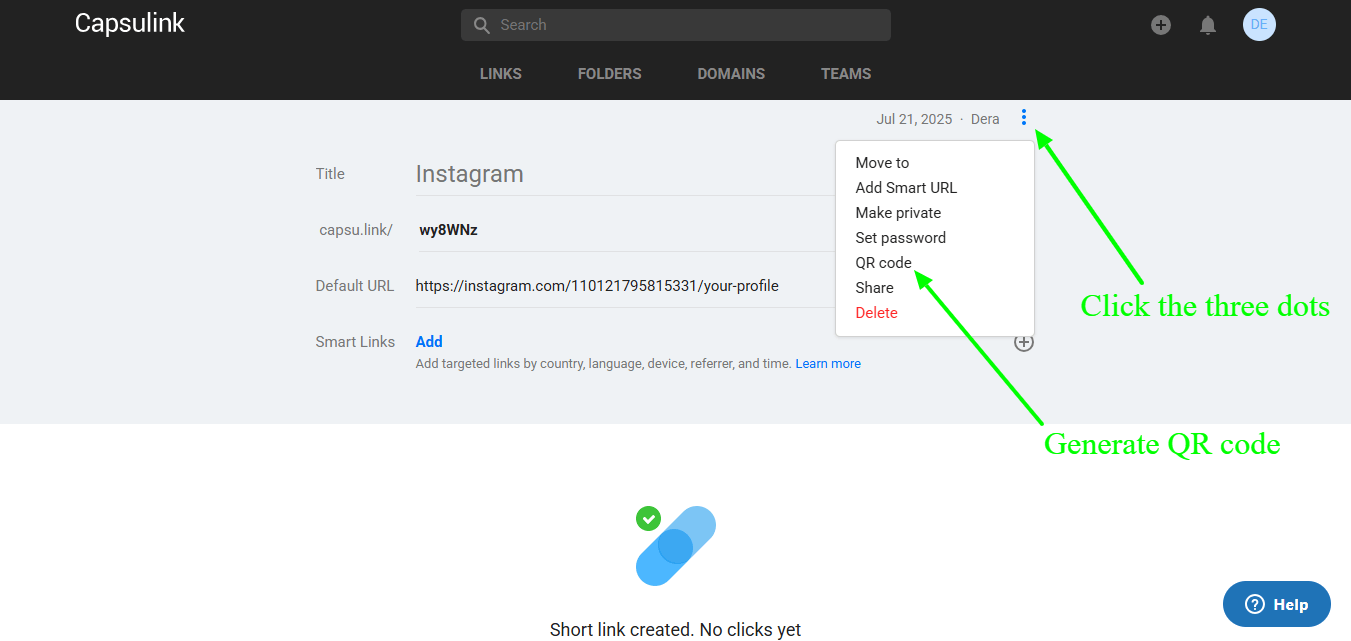Screen dimensions: 1351x641
Task: Open the Learn more link
Action: tap(828, 364)
